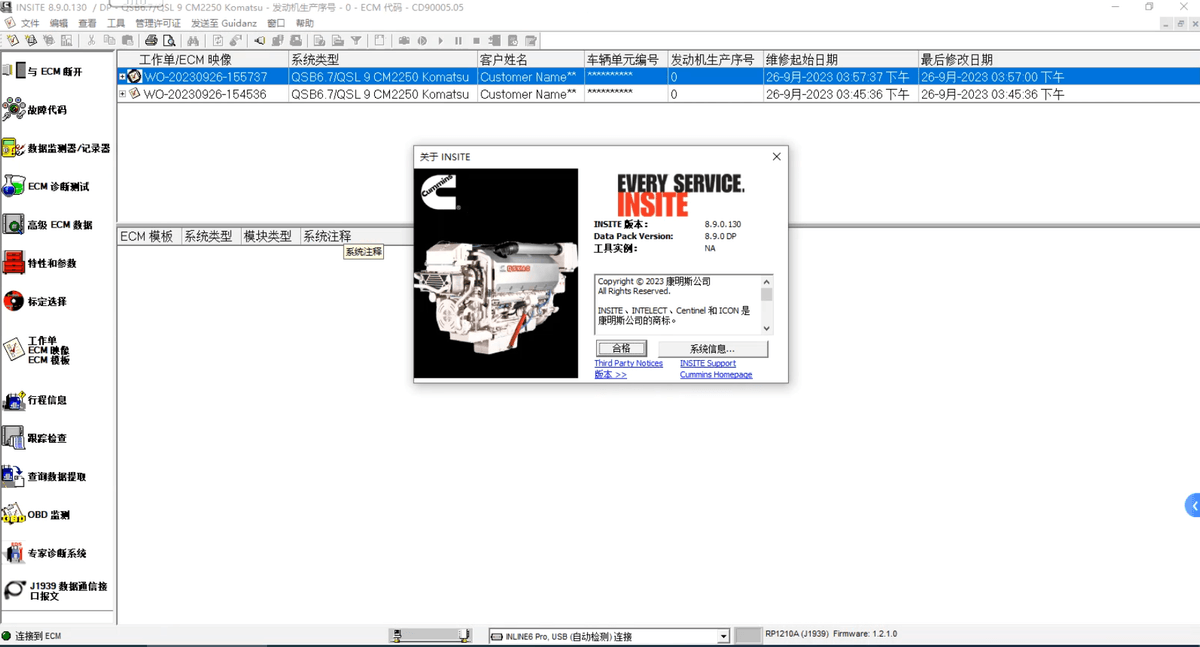Click the 标定选择 calibration disc icon
Image resolution: width=1200 pixels, height=647 pixels.
(13, 301)
